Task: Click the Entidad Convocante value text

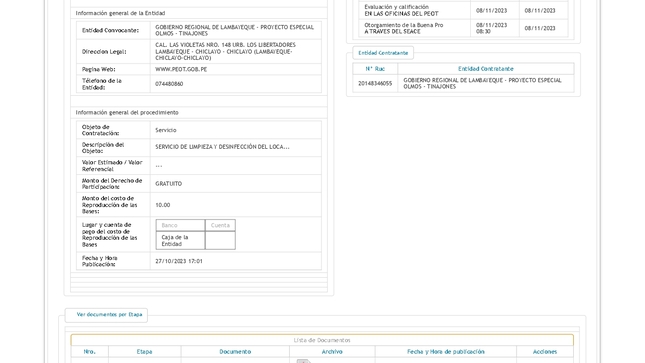Action: pos(234,30)
